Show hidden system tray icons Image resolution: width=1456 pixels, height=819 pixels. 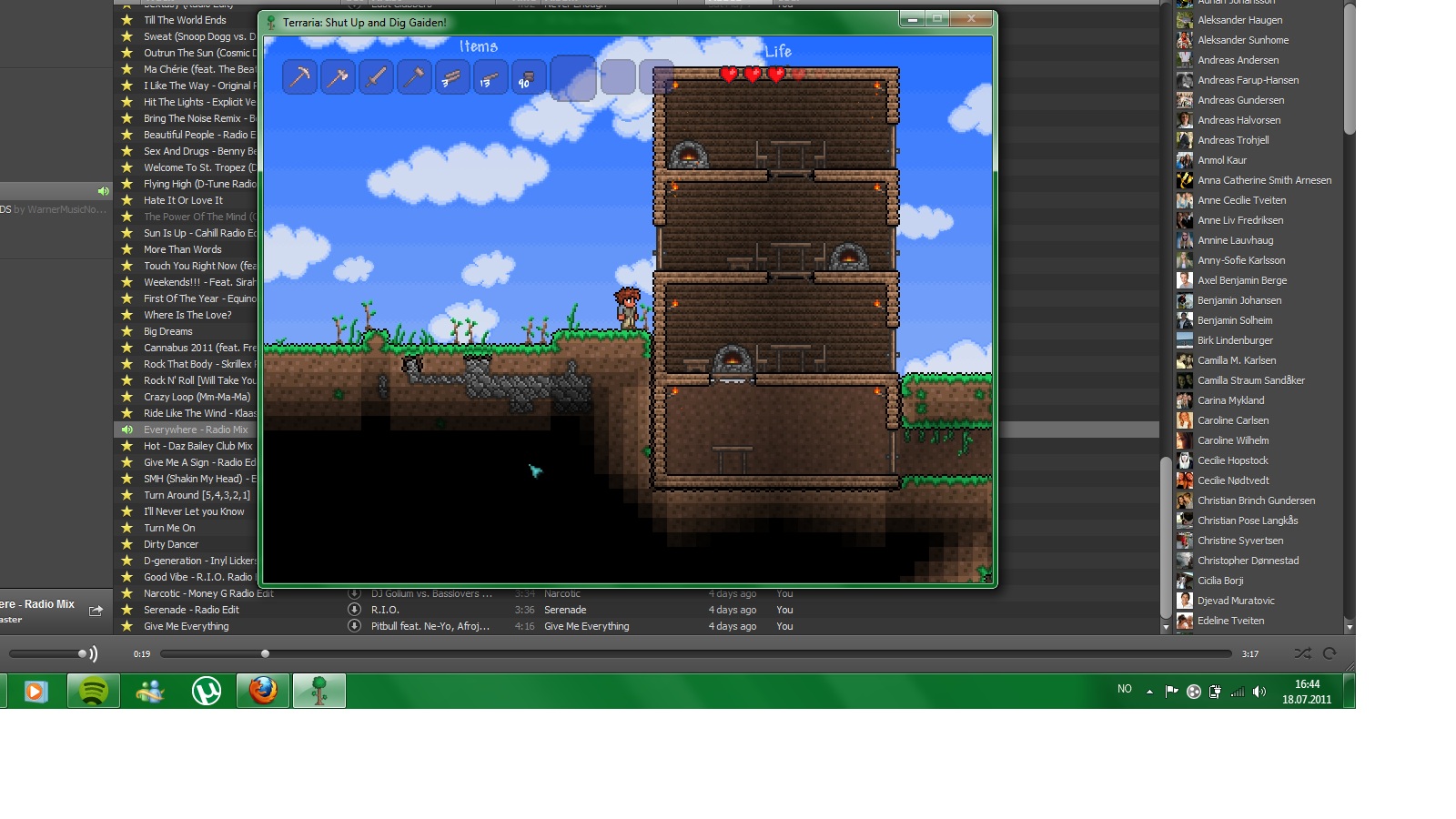coord(1149,692)
